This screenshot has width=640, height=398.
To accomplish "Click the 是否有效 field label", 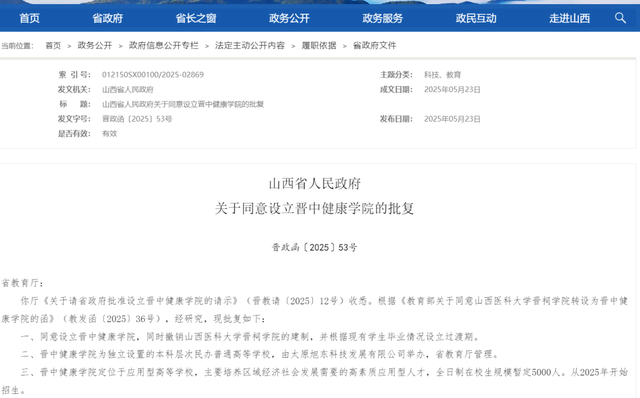I will click(74, 133).
